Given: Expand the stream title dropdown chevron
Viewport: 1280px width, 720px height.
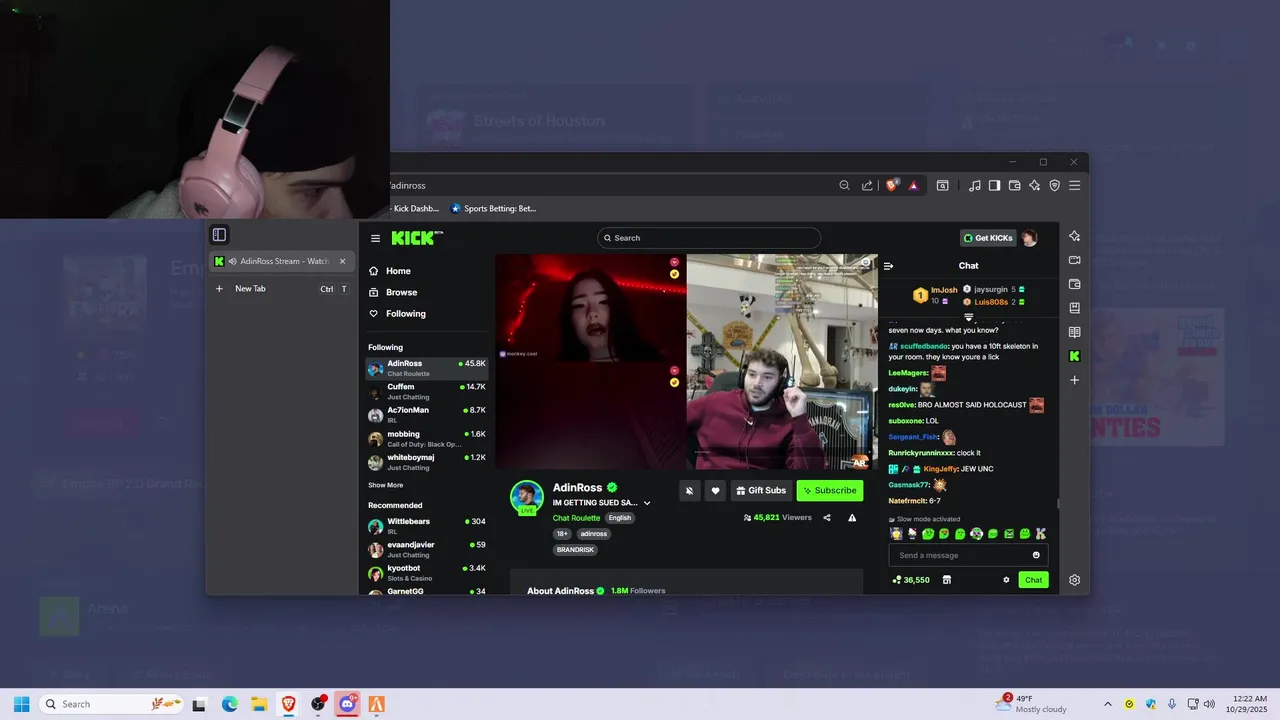Looking at the screenshot, I should click(x=647, y=503).
